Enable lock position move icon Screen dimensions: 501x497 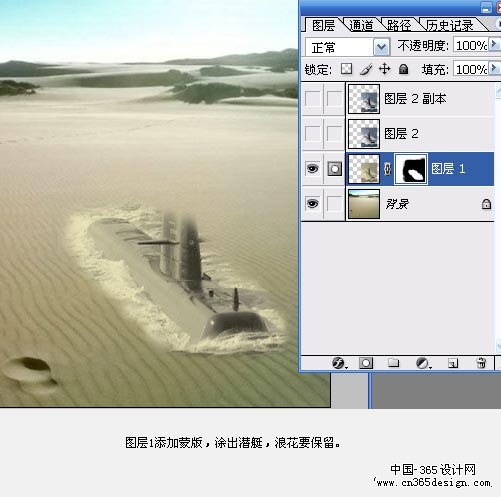[384, 69]
